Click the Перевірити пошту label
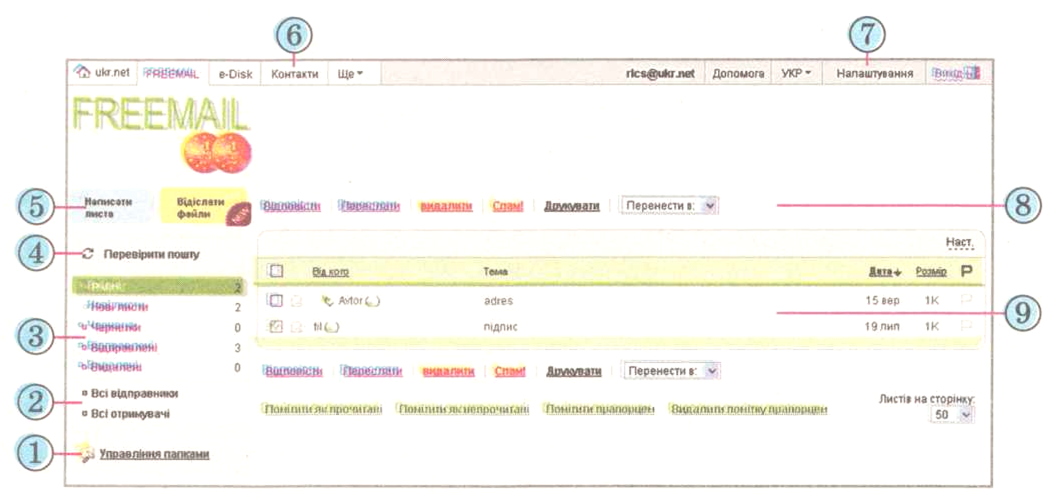Screen dimensions: 1056x502 [152, 255]
